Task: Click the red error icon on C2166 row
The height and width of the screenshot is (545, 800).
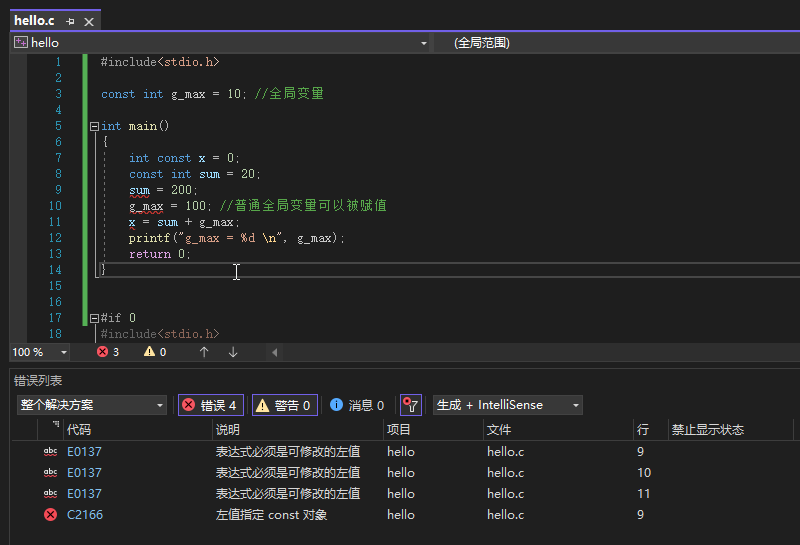Action: tap(51, 514)
